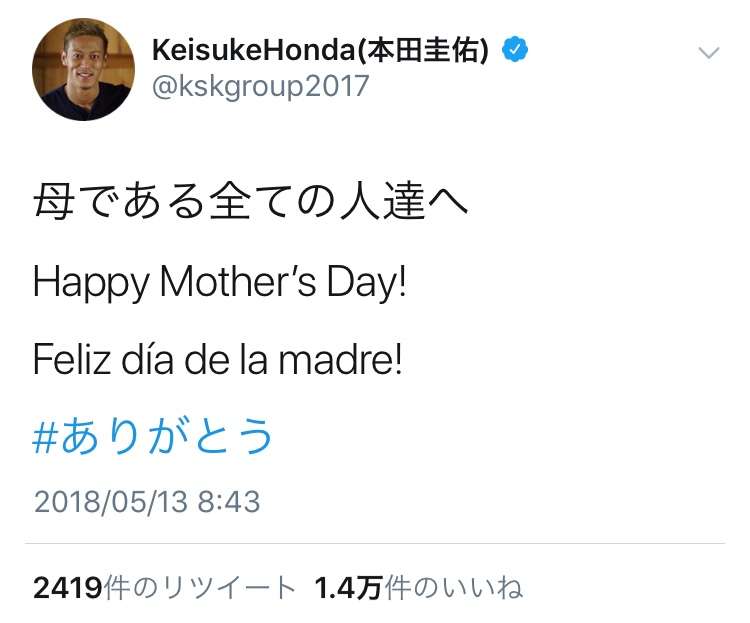Image resolution: width=750 pixels, height=623 pixels.
Task: Click the Feliz día de la madre! line
Action: click(x=218, y=359)
